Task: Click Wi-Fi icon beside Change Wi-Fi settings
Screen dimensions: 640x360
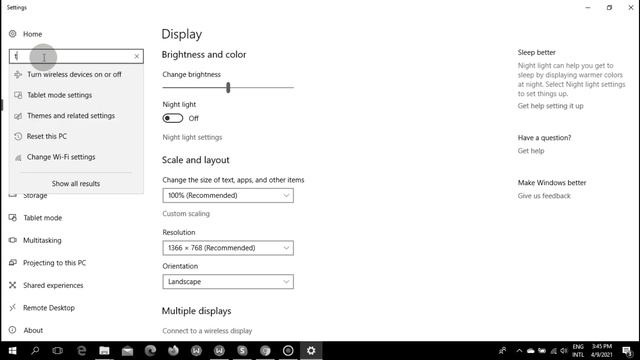Action: click(18, 158)
